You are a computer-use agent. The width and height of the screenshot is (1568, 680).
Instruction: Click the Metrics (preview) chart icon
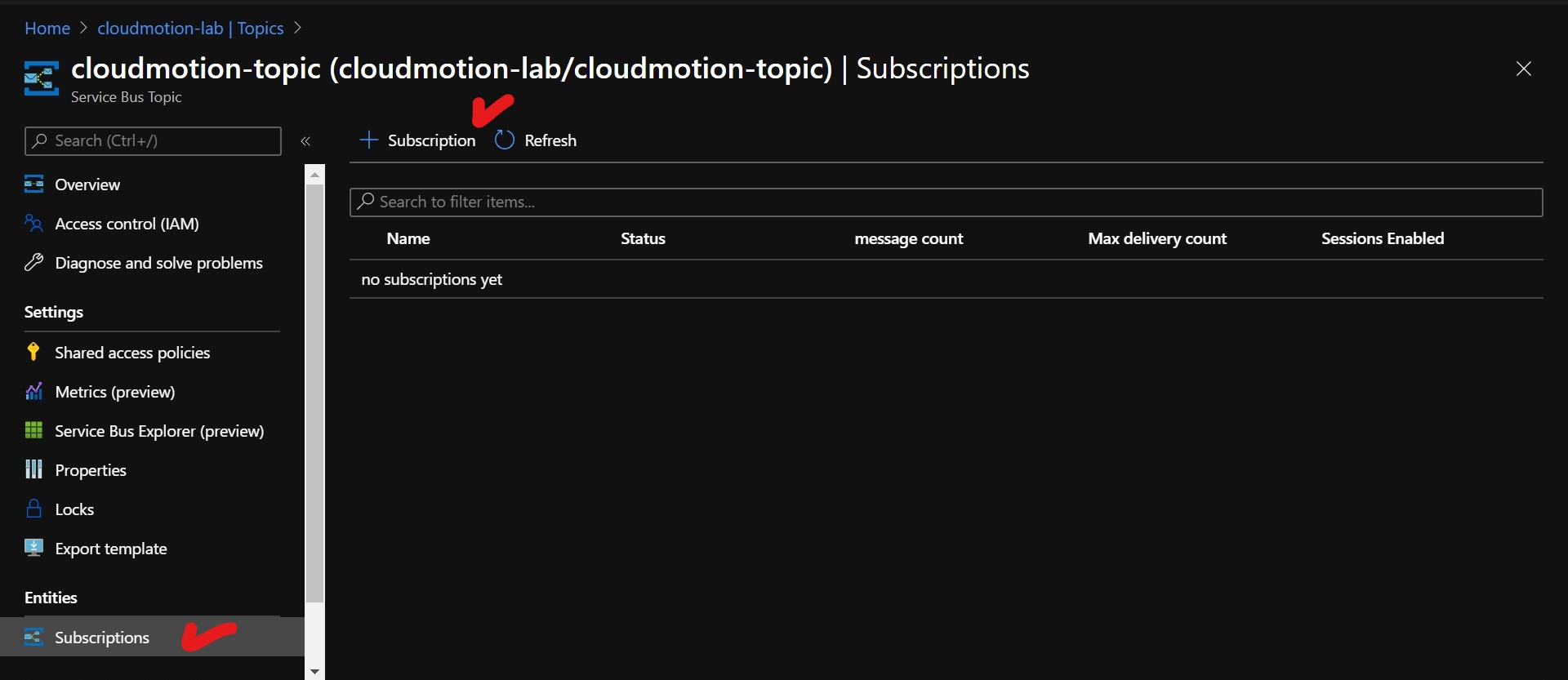click(x=33, y=391)
